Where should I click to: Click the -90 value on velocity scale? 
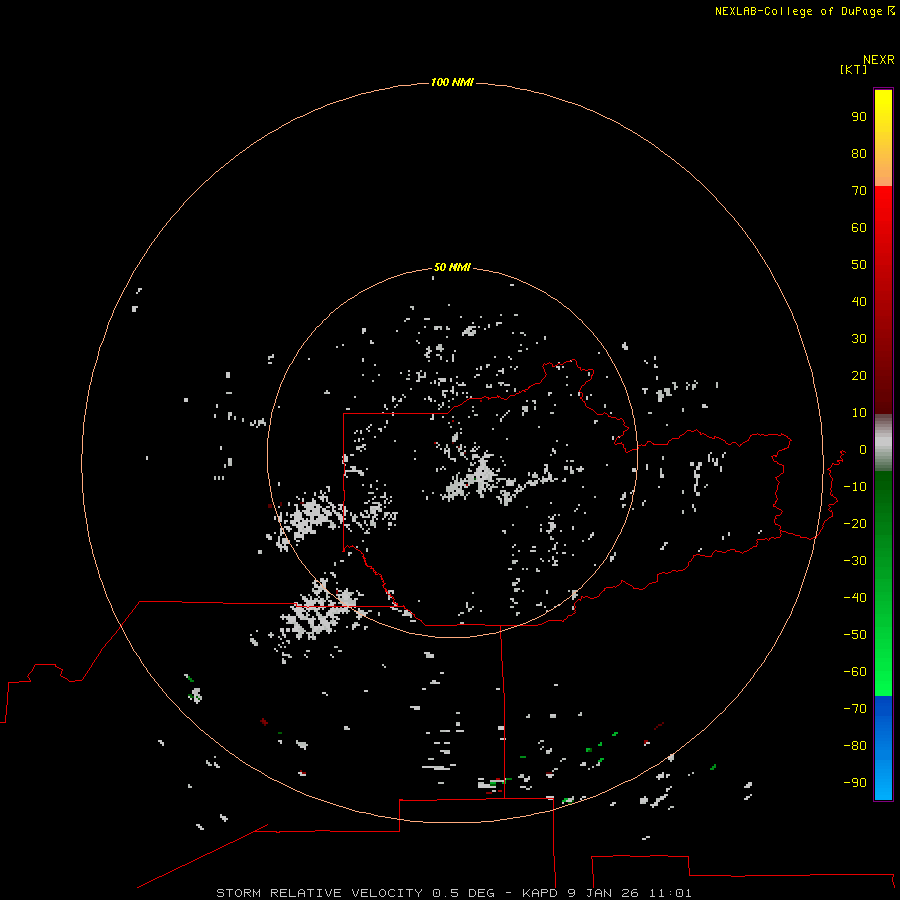pos(855,783)
